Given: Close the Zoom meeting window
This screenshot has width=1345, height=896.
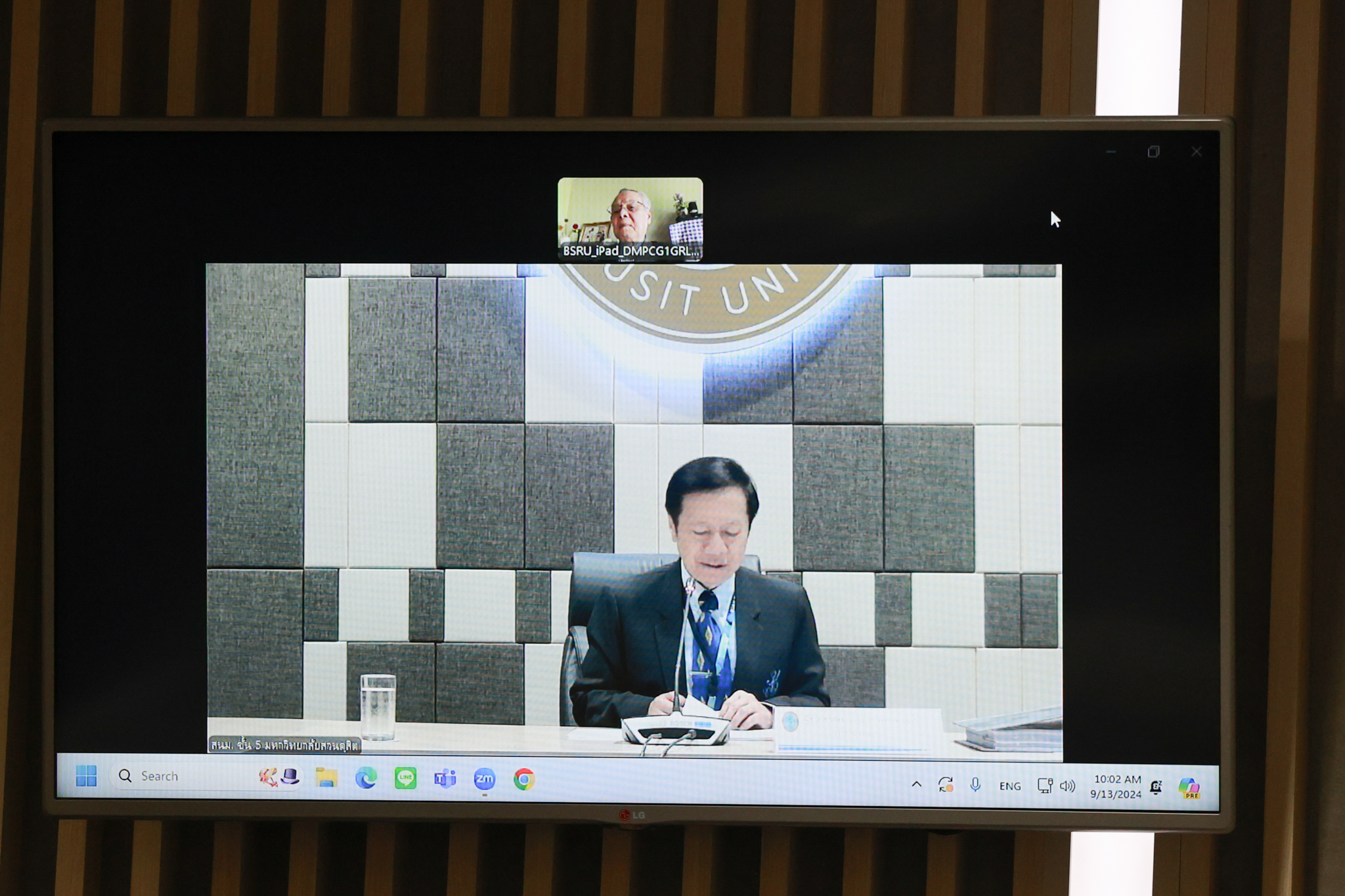Looking at the screenshot, I should [1196, 152].
